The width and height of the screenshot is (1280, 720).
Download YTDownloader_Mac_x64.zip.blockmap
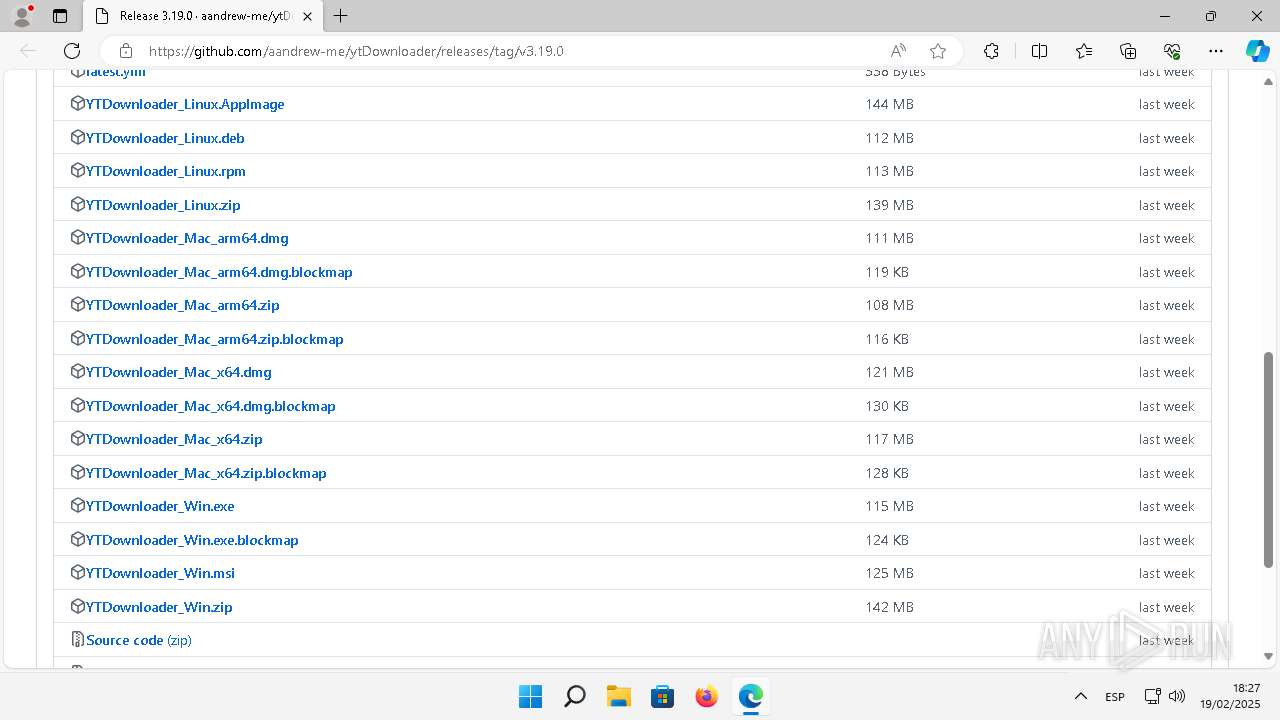(x=206, y=473)
